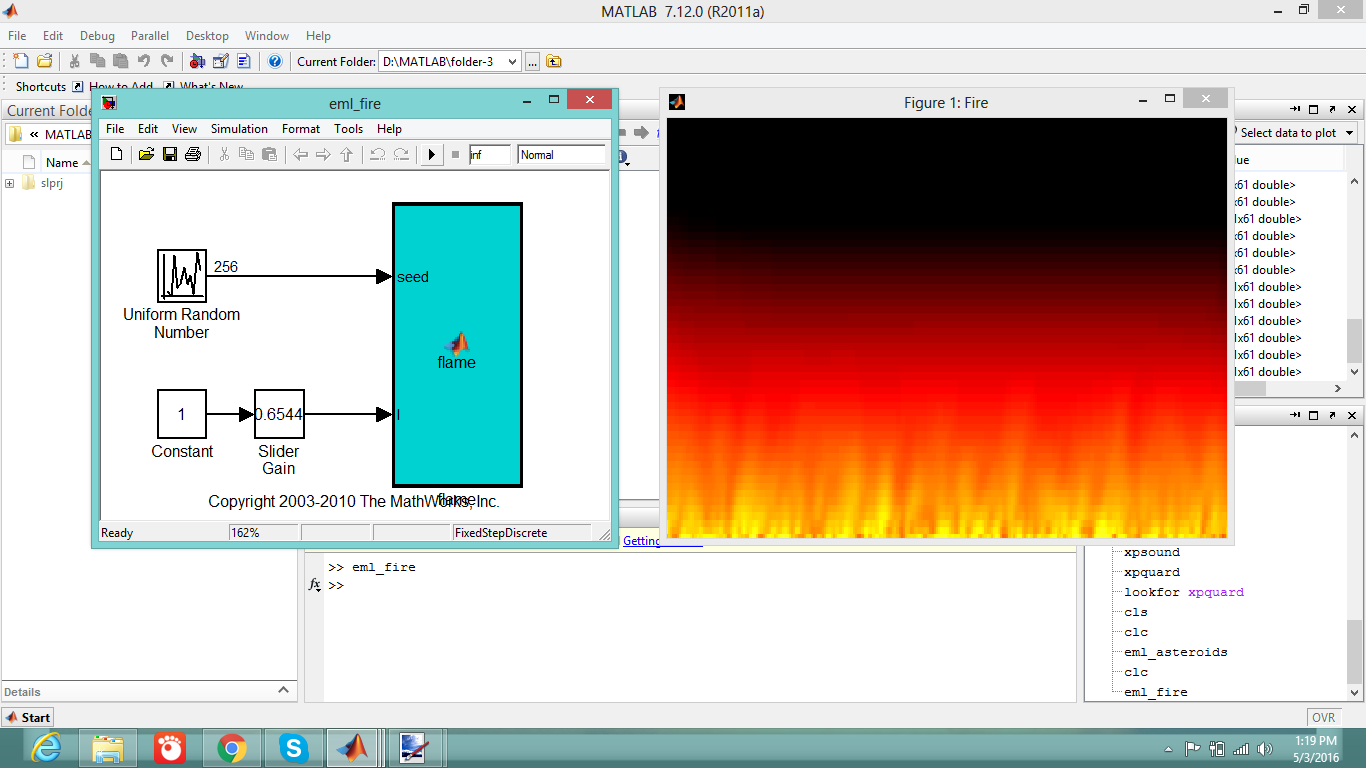Select the Constant block

tap(182, 414)
